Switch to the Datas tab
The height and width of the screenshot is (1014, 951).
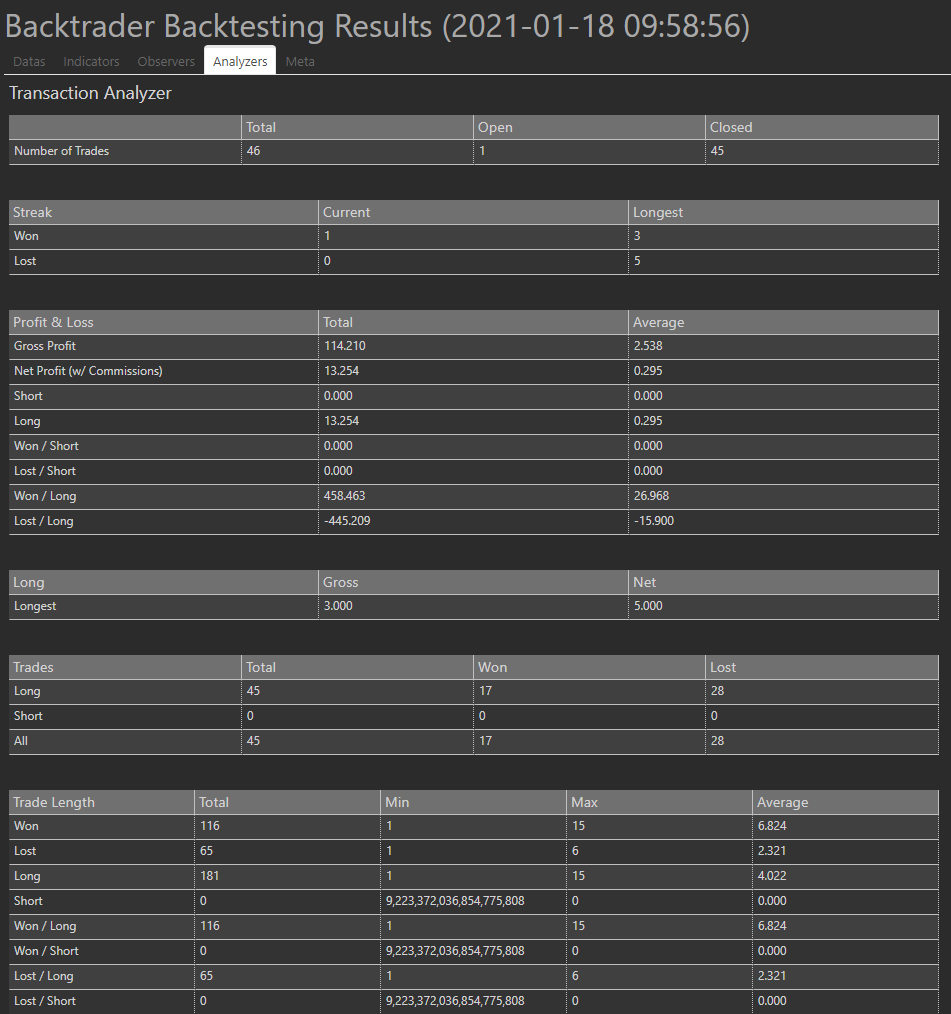pyautogui.click(x=29, y=61)
